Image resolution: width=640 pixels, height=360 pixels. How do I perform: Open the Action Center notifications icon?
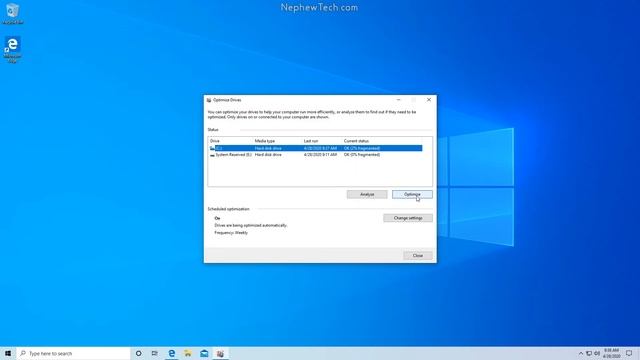pyautogui.click(x=629, y=353)
